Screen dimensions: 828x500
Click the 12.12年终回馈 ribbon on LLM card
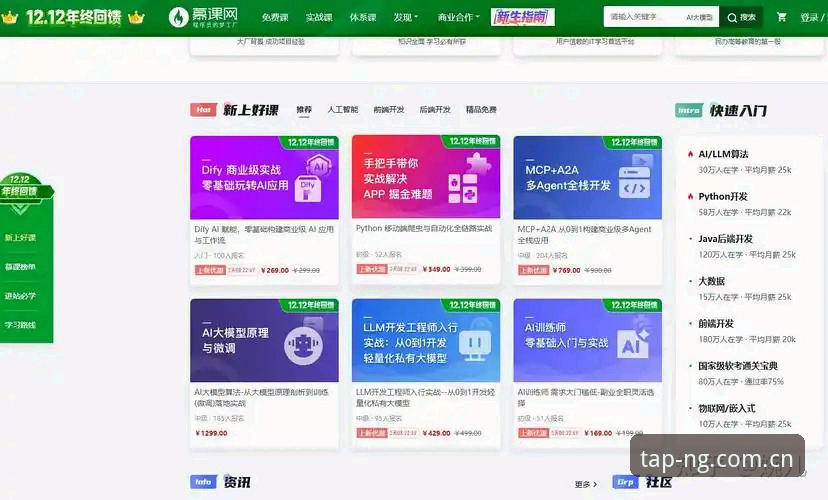(x=470, y=305)
